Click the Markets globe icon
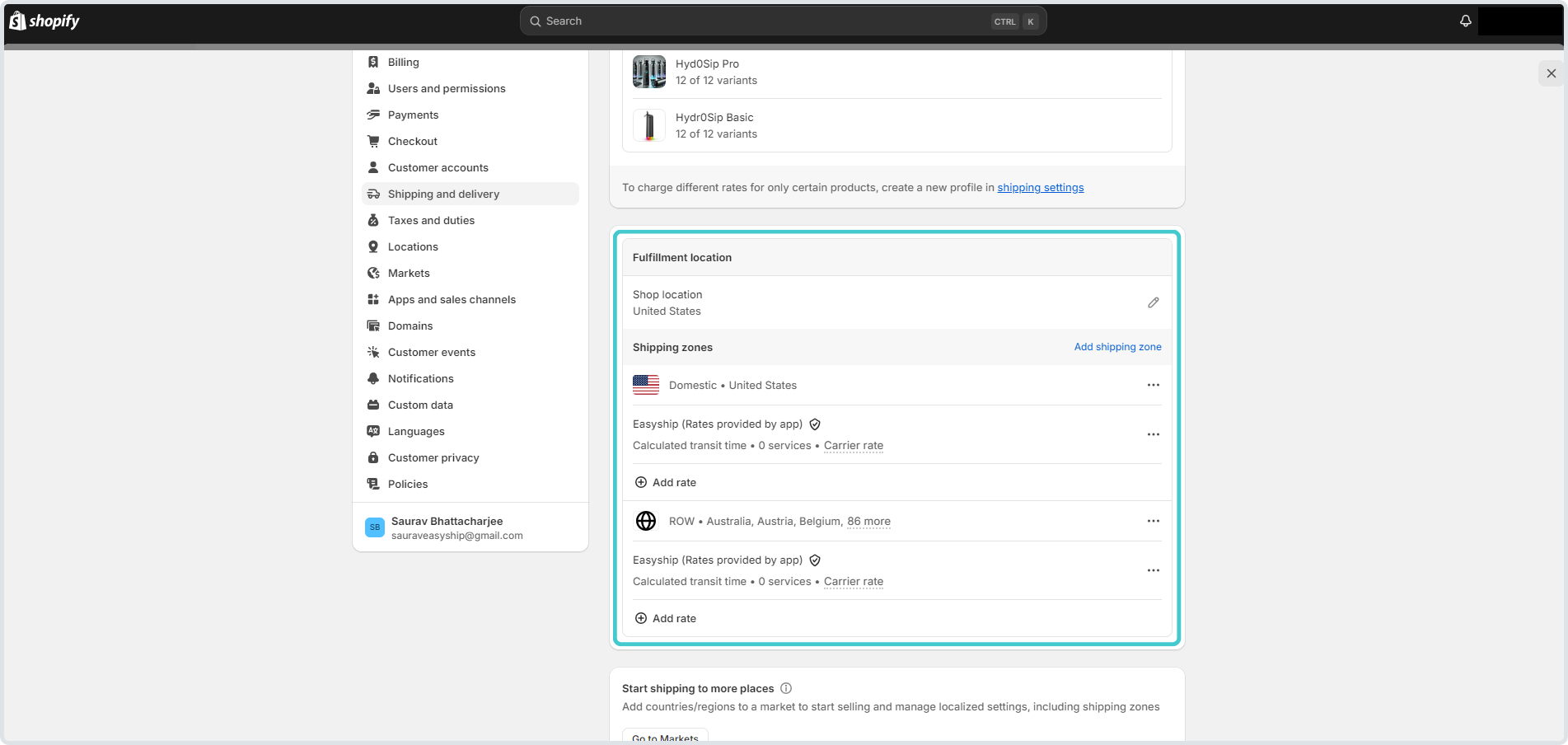The image size is (1568, 745). (373, 273)
